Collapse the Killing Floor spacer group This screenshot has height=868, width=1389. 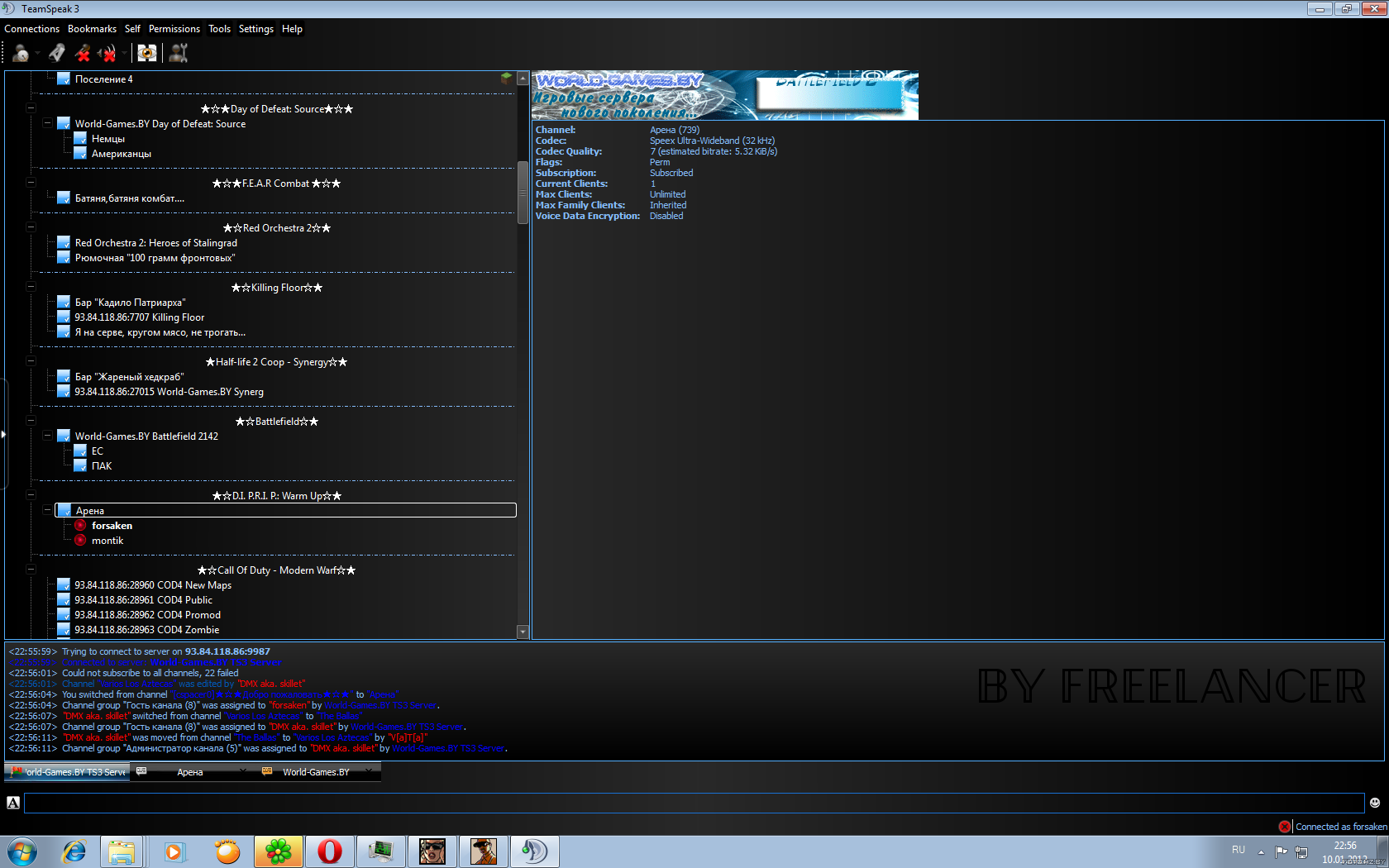31,287
